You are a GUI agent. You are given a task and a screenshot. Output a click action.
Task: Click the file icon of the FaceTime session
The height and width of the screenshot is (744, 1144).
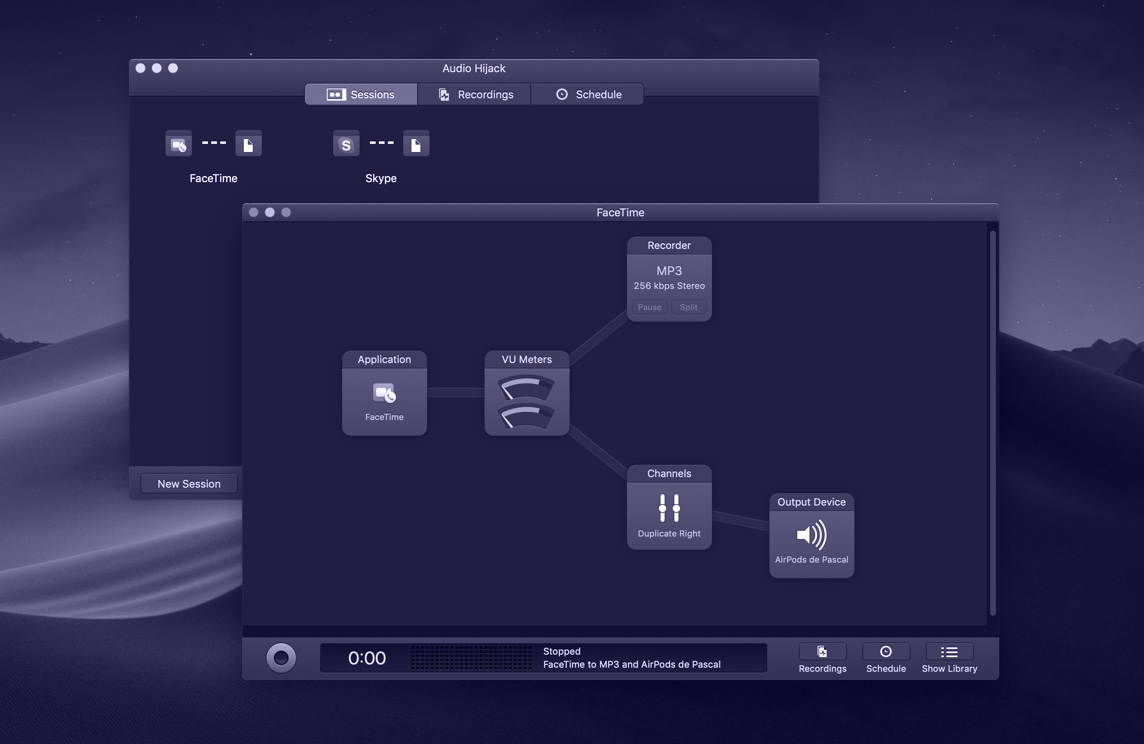(248, 144)
